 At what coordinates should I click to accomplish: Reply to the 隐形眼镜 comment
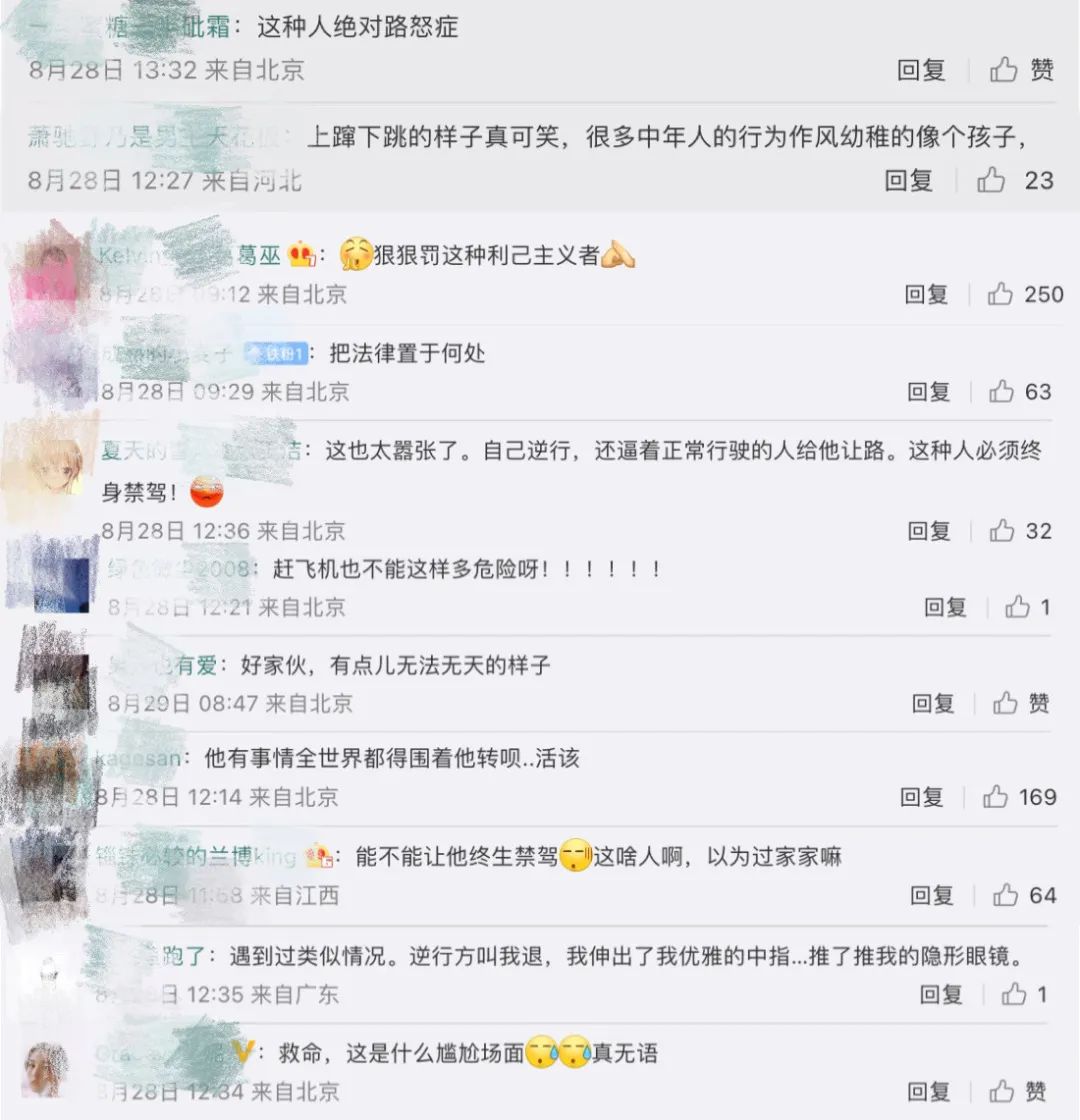[941, 994]
